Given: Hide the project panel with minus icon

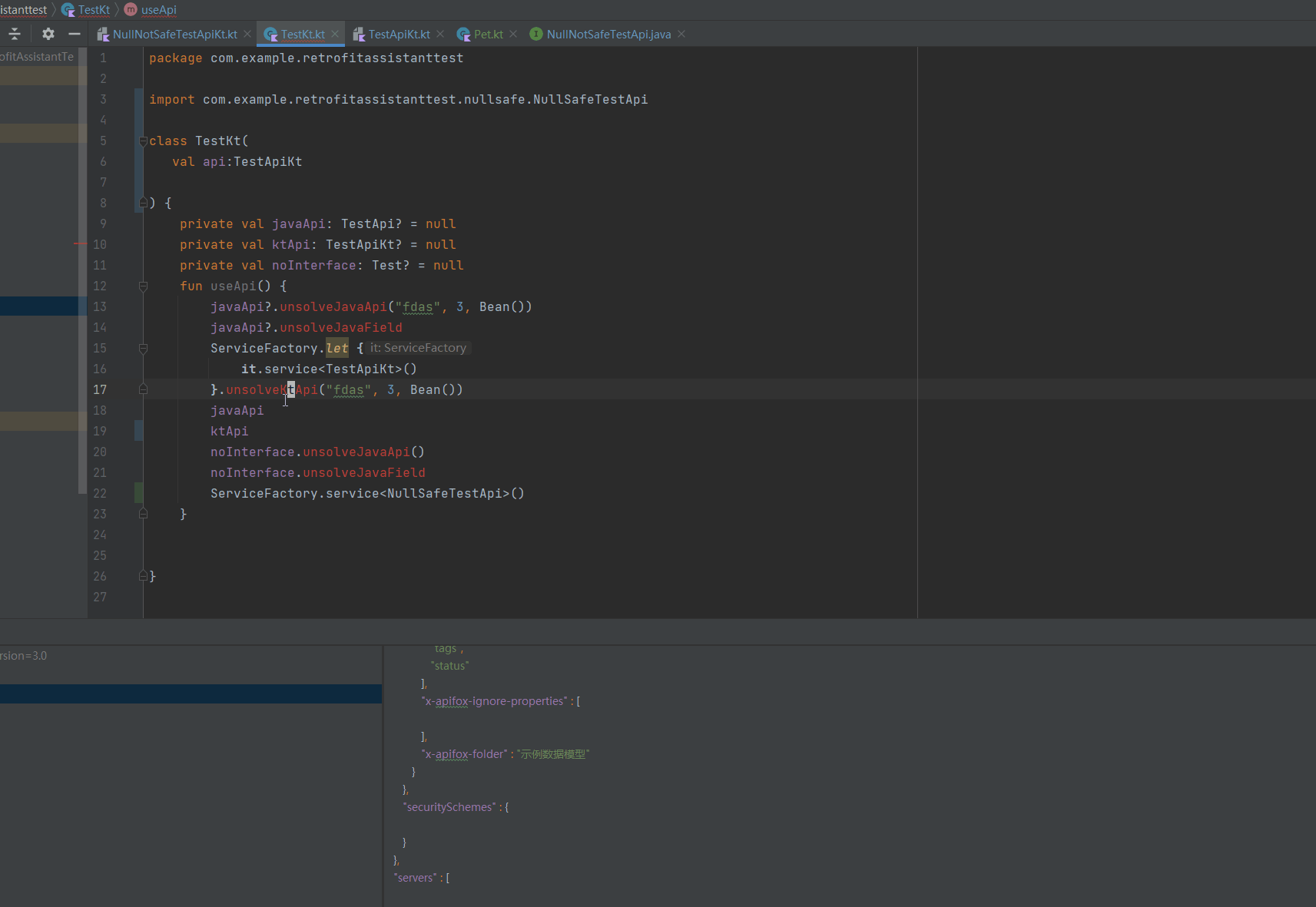Looking at the screenshot, I should click(75, 34).
